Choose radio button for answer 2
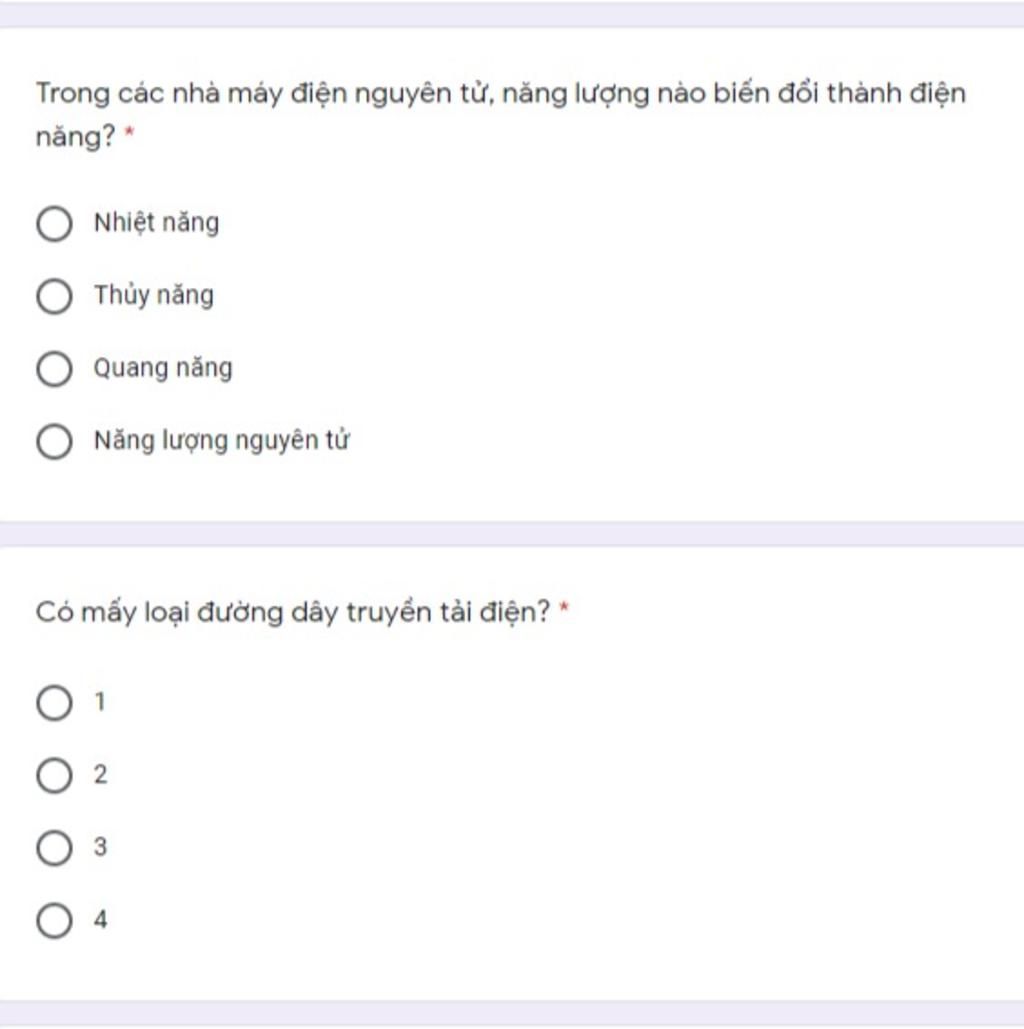This screenshot has height=1029, width=1024. (54, 775)
